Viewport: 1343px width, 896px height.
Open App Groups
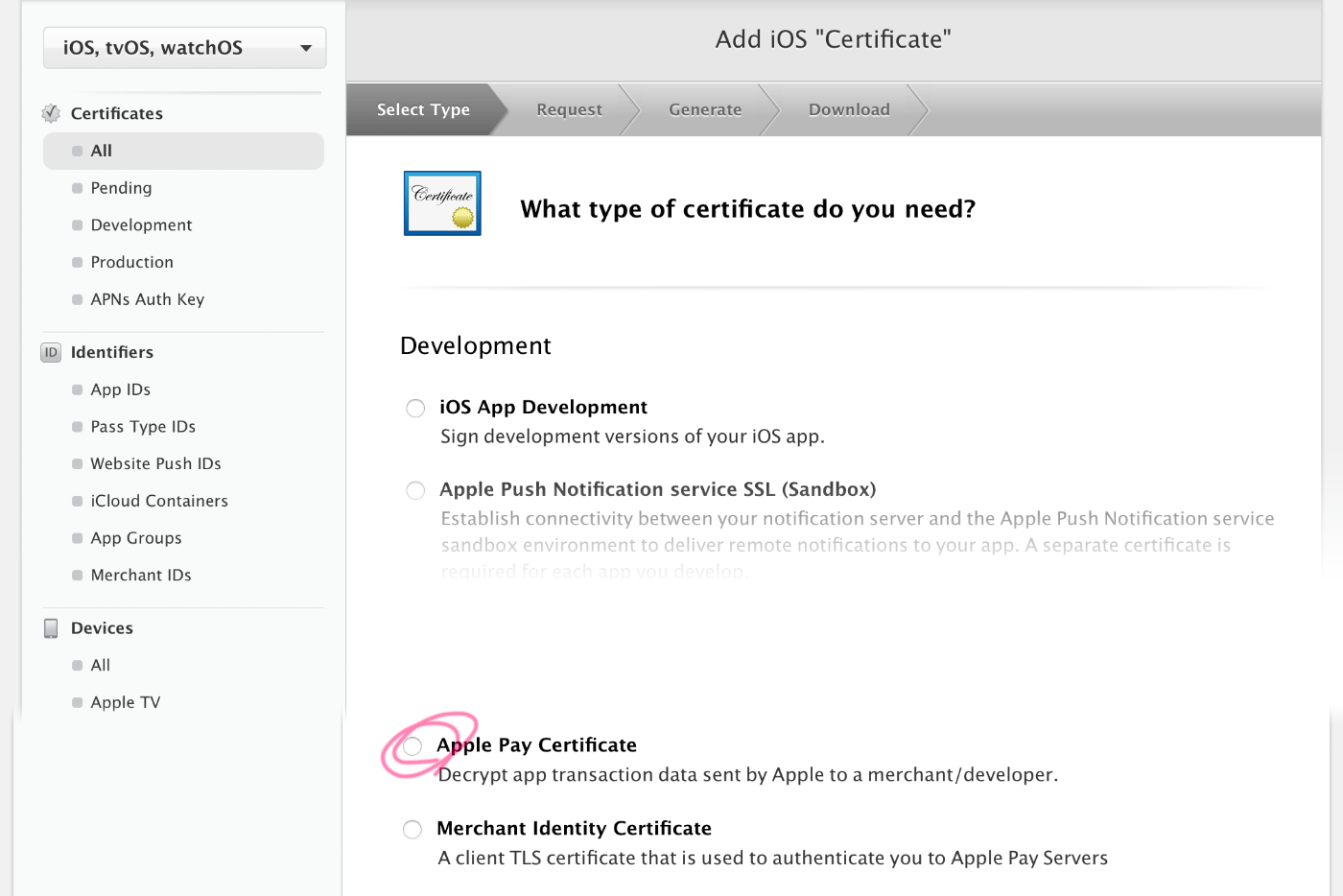click(x=136, y=538)
